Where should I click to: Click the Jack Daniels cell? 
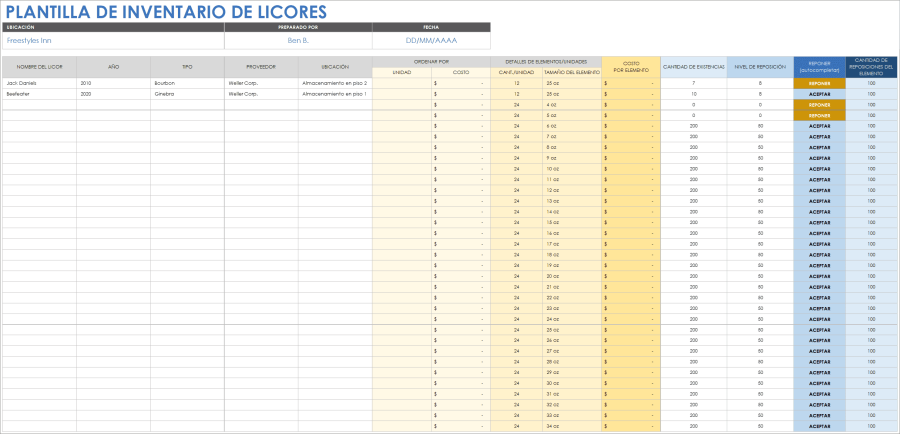pyautogui.click(x=40, y=83)
